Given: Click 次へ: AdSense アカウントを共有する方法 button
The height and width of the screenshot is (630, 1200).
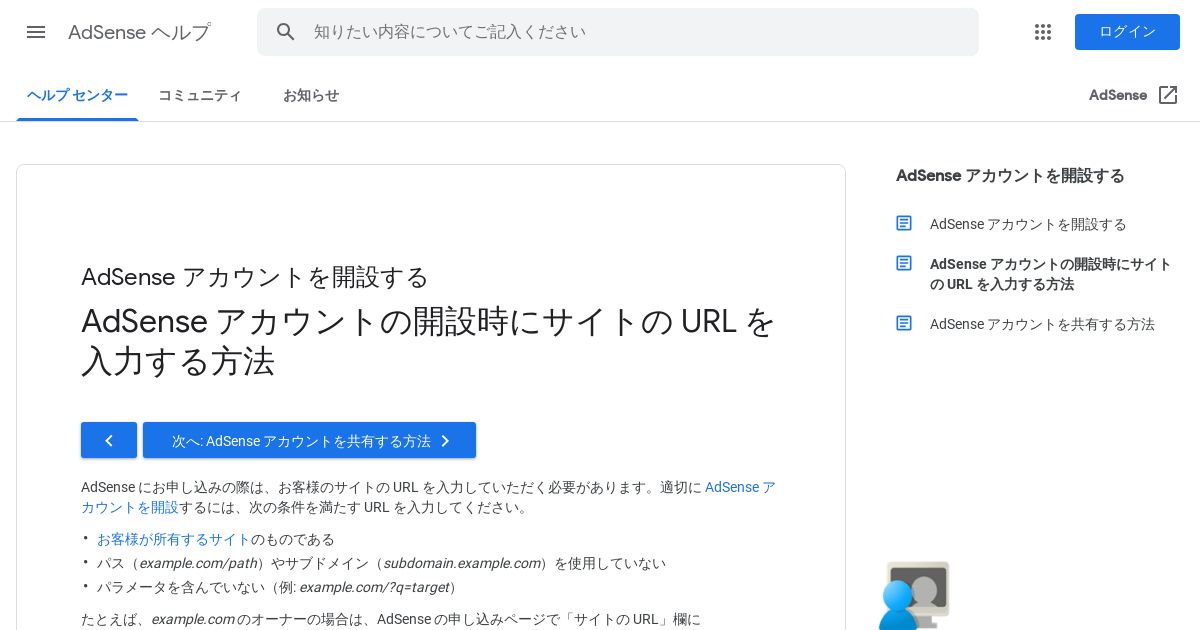Looking at the screenshot, I should pos(309,440).
